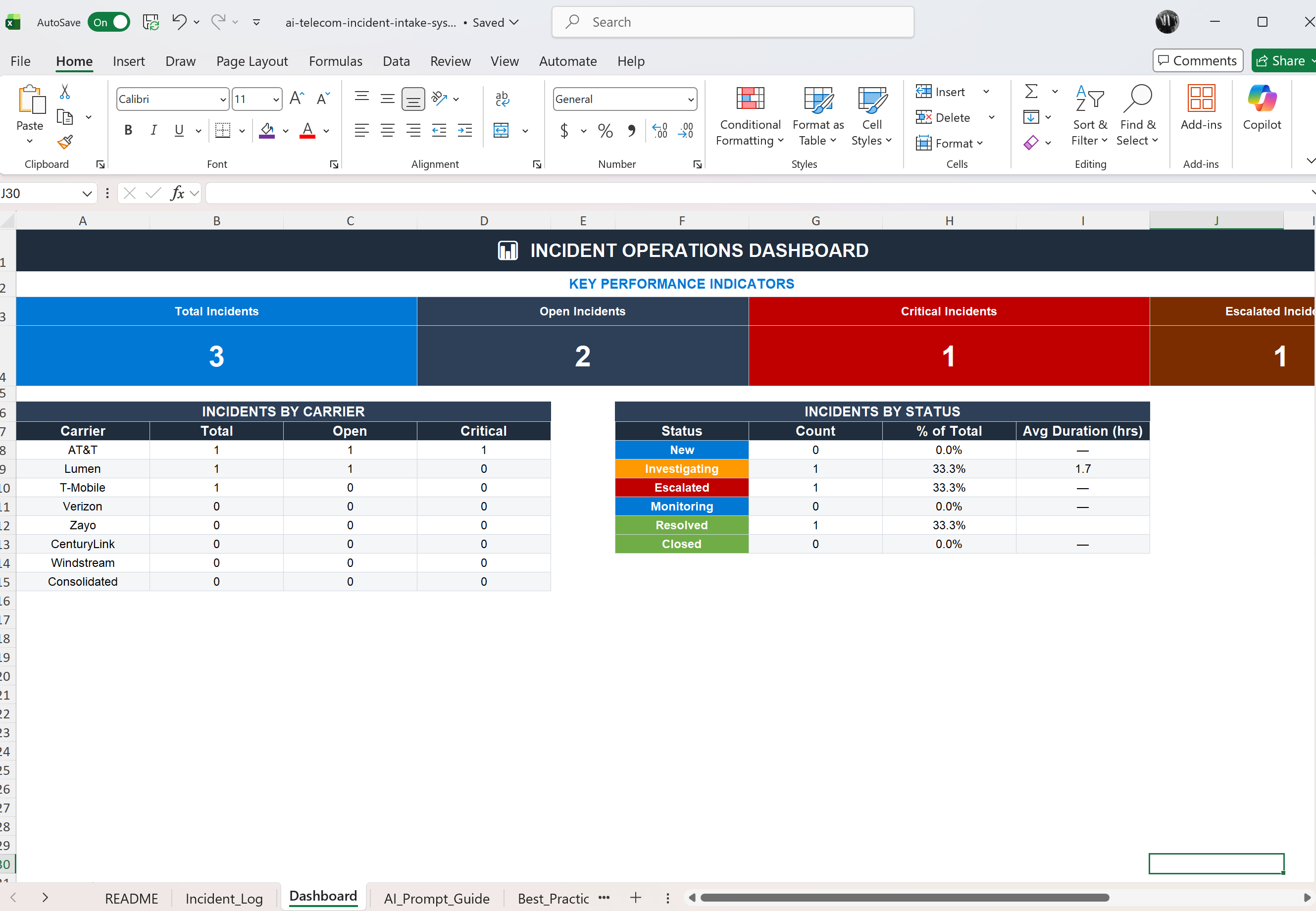Click the Wrap Text icon
This screenshot has width=1316, height=911.
tap(502, 99)
